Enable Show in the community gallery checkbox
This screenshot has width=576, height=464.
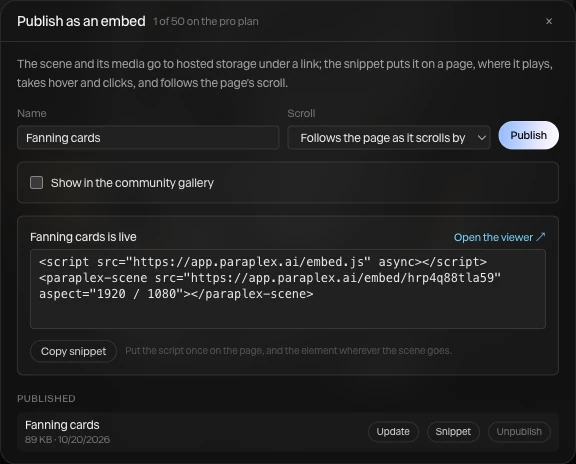(36, 183)
